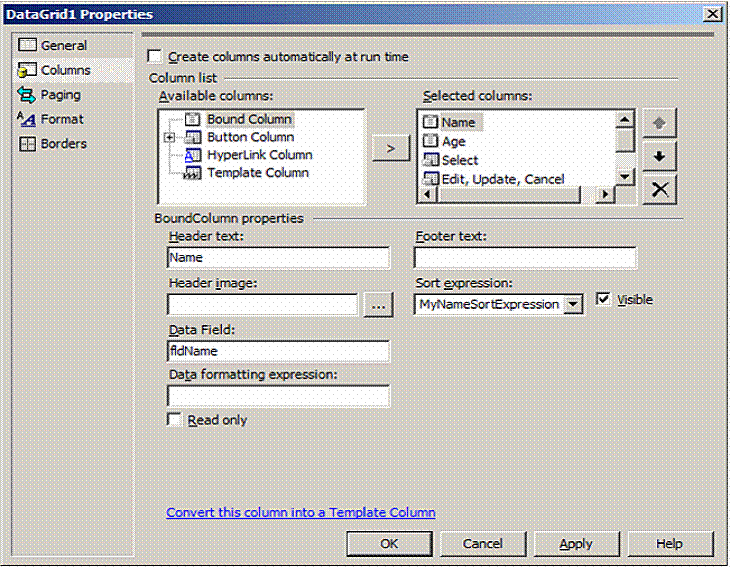The width and height of the screenshot is (732, 569).
Task: Choose the HyperLink Column icon
Action: click(193, 155)
